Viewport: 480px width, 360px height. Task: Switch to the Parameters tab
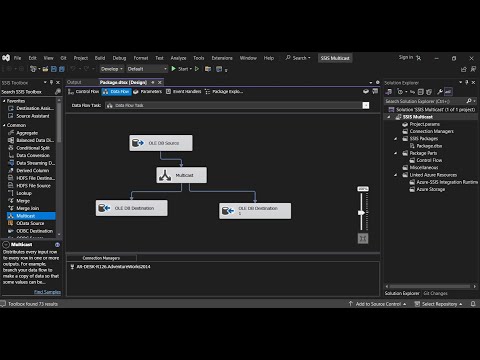coord(148,92)
